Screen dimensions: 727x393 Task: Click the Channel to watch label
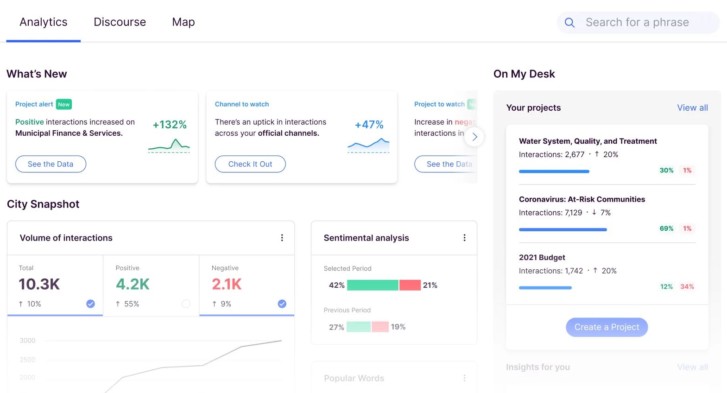pos(242,104)
